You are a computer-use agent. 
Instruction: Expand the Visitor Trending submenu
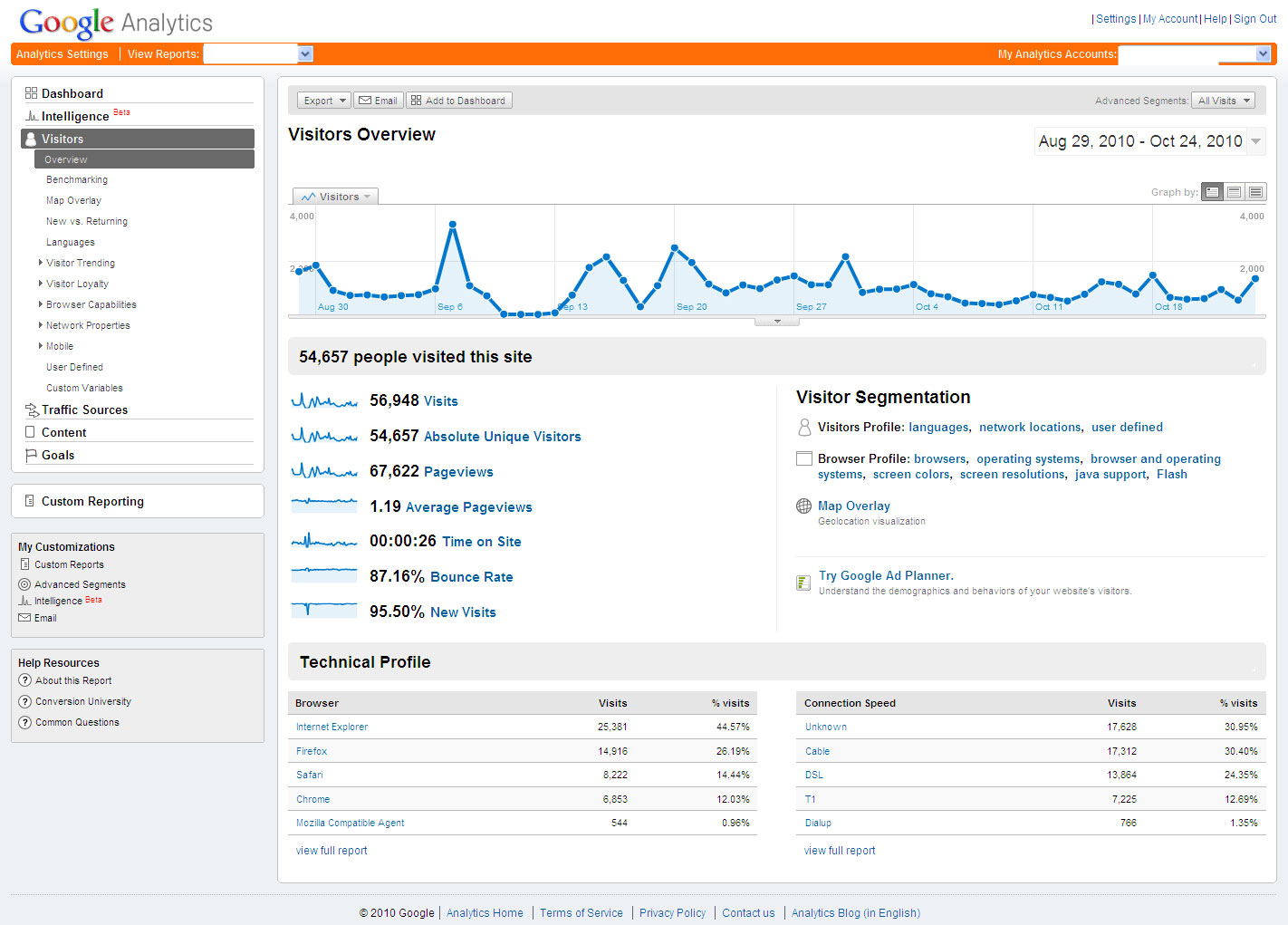click(x=41, y=263)
